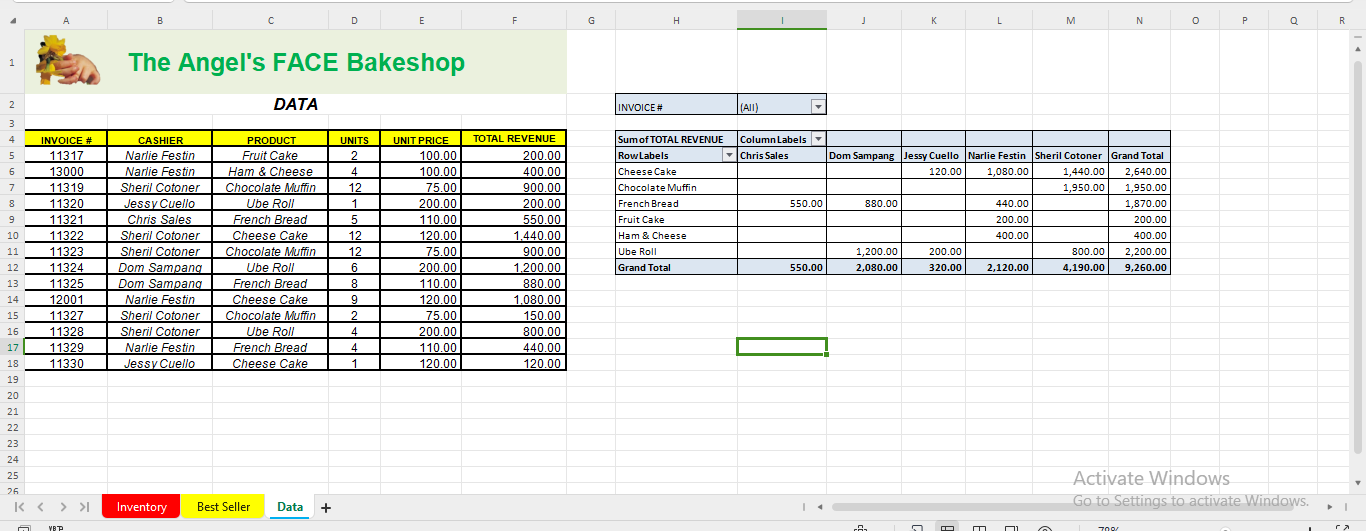This screenshot has height=531, width=1366.
Task: Jump to the last sheet arrow
Action: click(84, 507)
